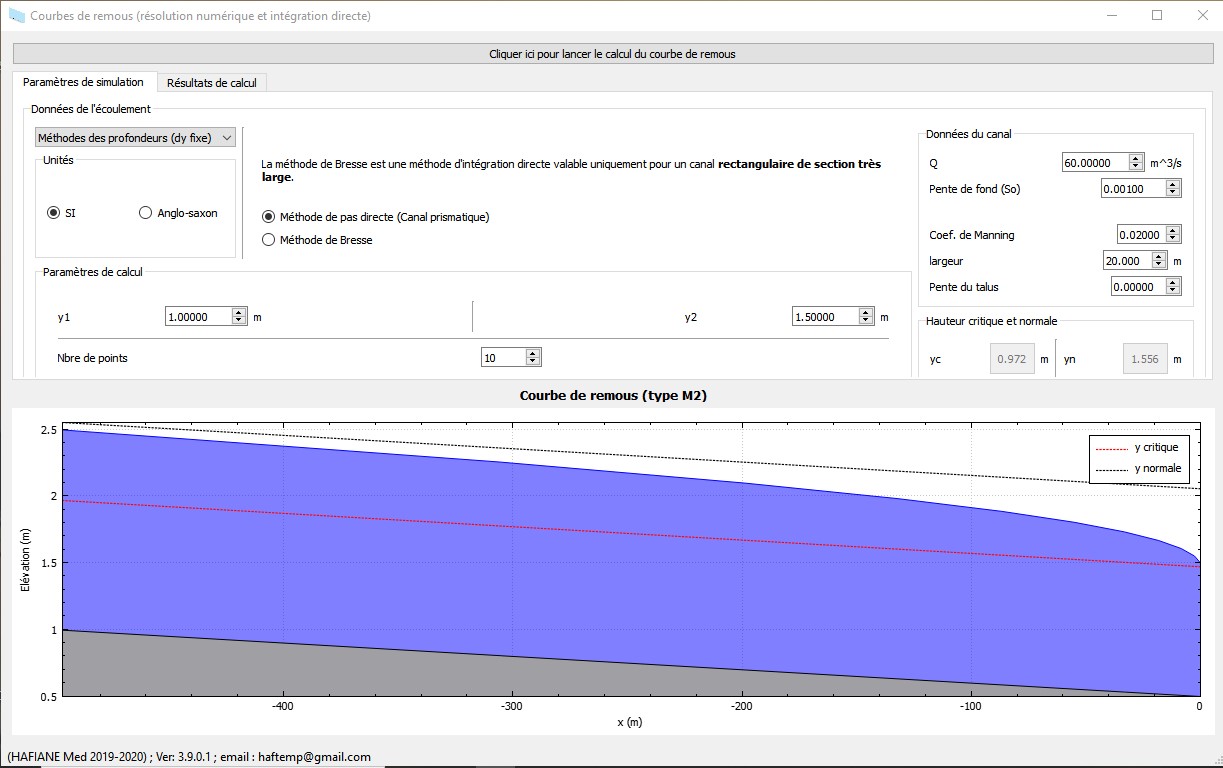Adjust the Q value with its spinner
The width and height of the screenshot is (1223, 768).
tap(1135, 162)
